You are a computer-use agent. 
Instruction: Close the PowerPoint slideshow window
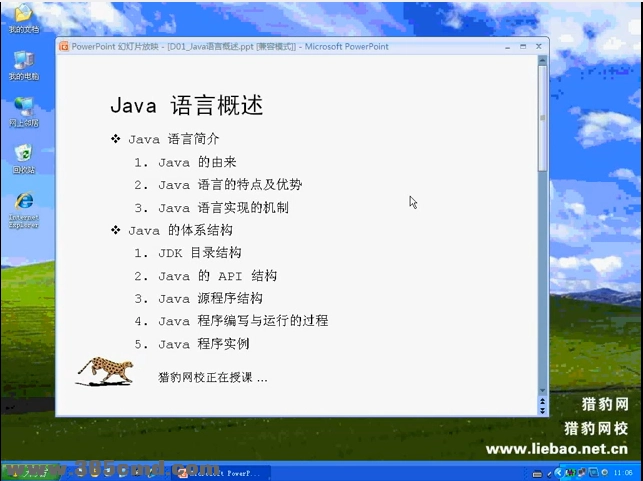coord(539,46)
